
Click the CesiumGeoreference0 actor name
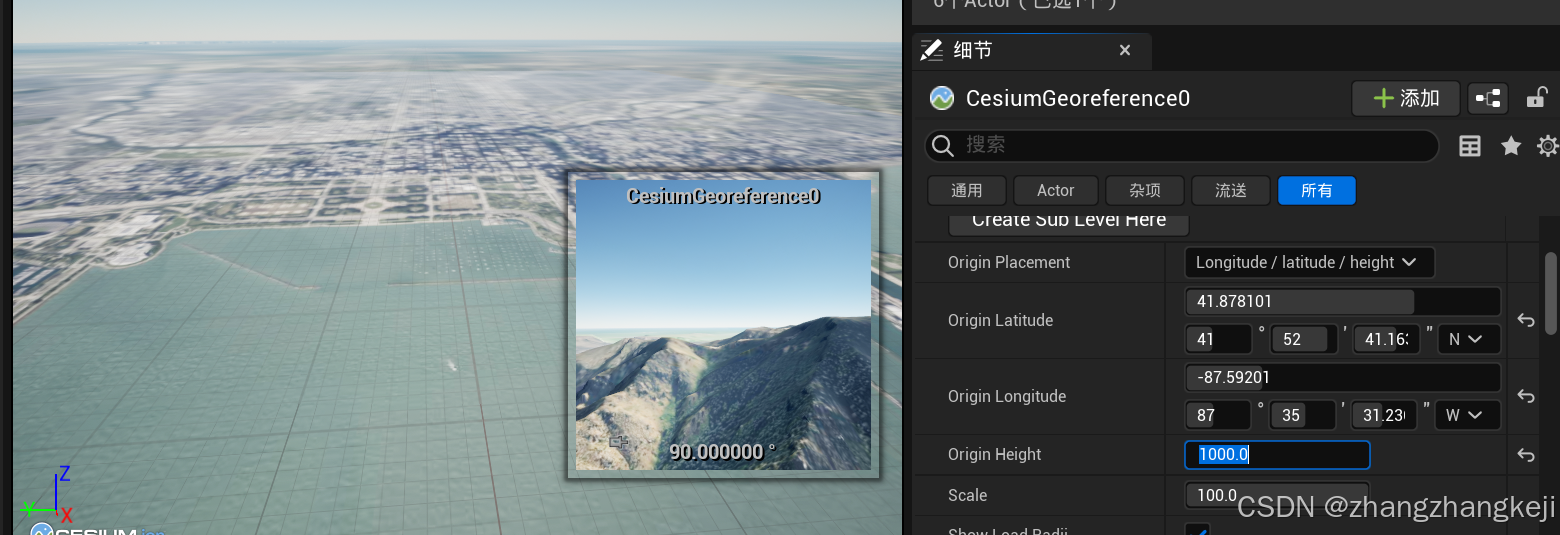click(x=1078, y=98)
